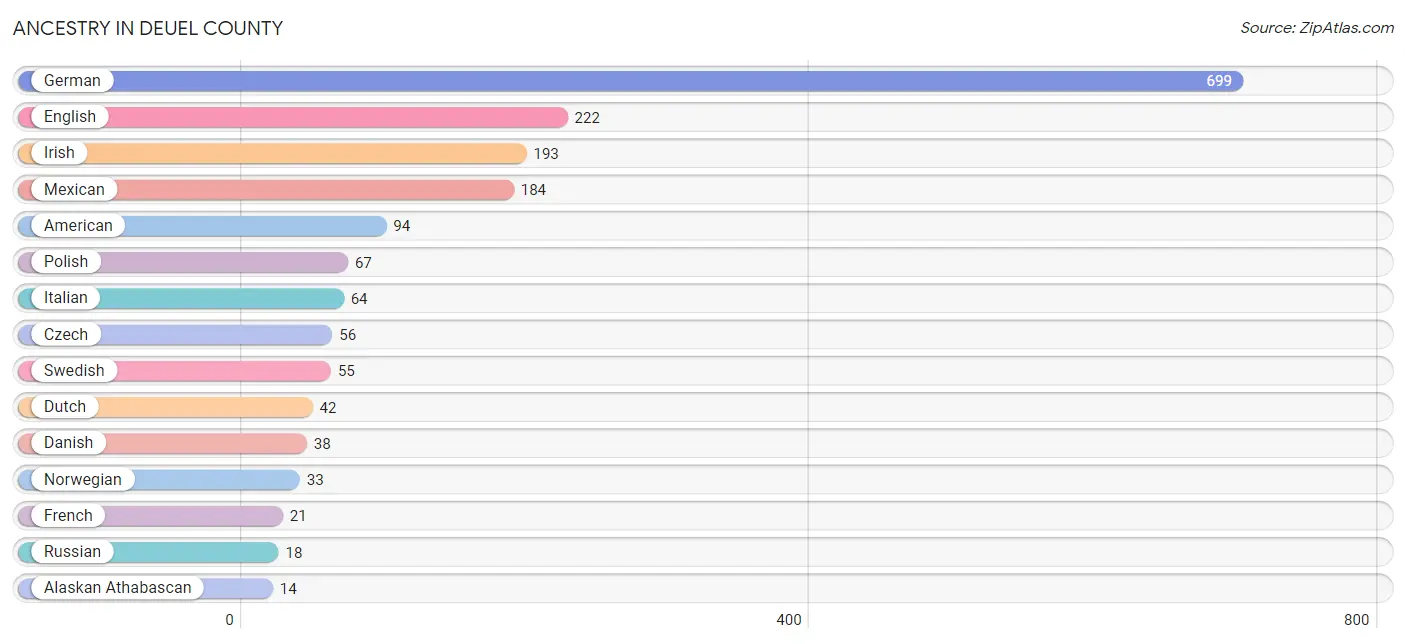Select the 'Irish' label pill

pyautogui.click(x=59, y=153)
